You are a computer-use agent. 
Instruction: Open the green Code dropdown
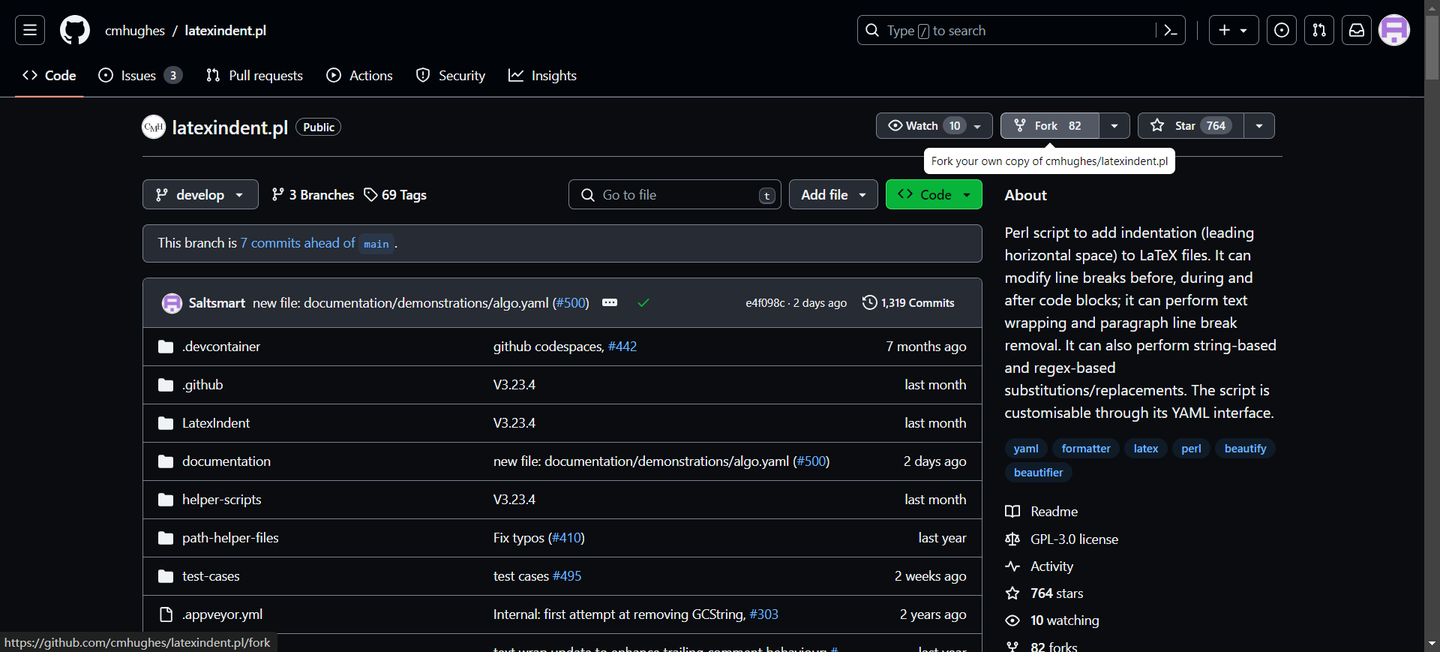pos(933,194)
